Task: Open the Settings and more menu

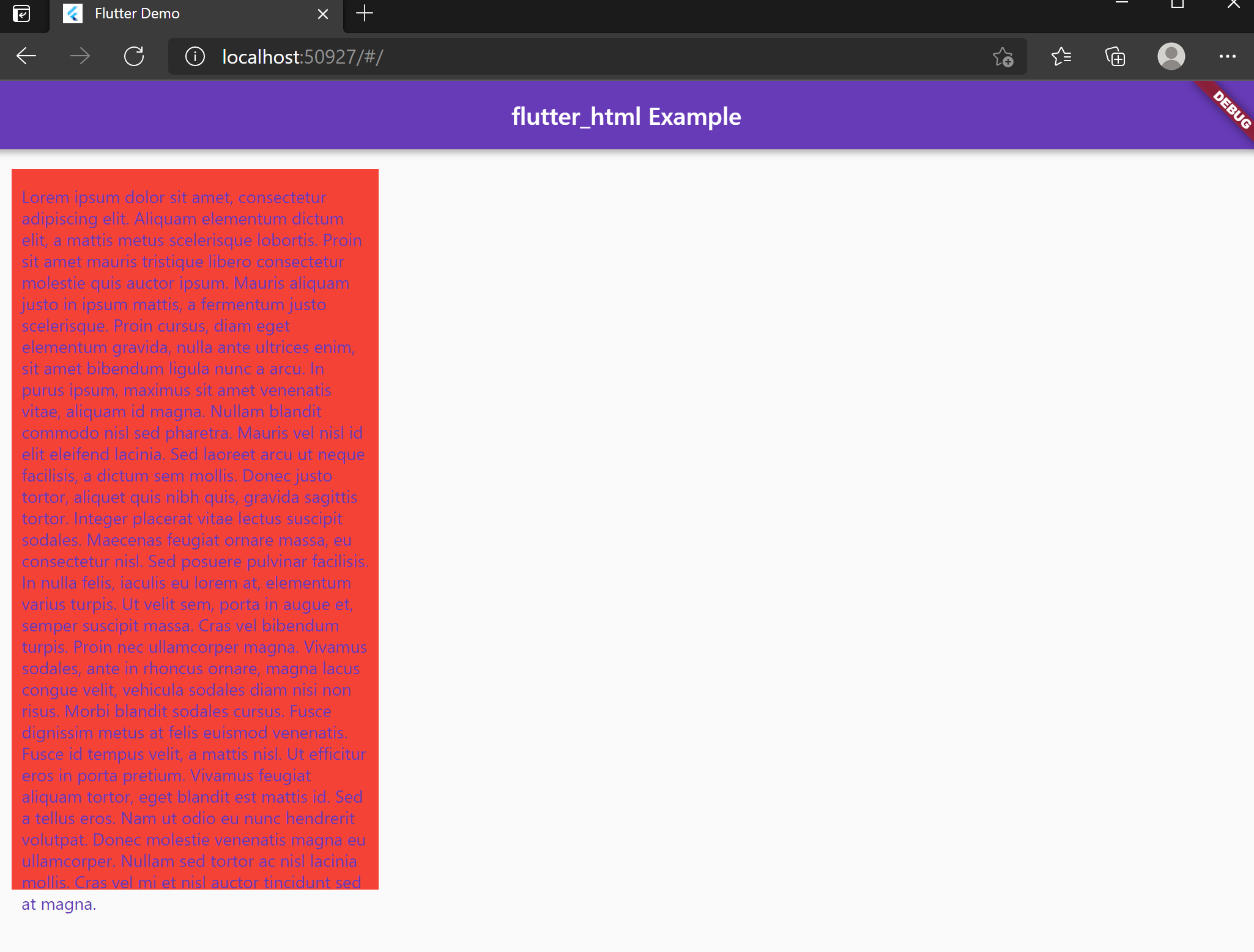Action: [1227, 56]
